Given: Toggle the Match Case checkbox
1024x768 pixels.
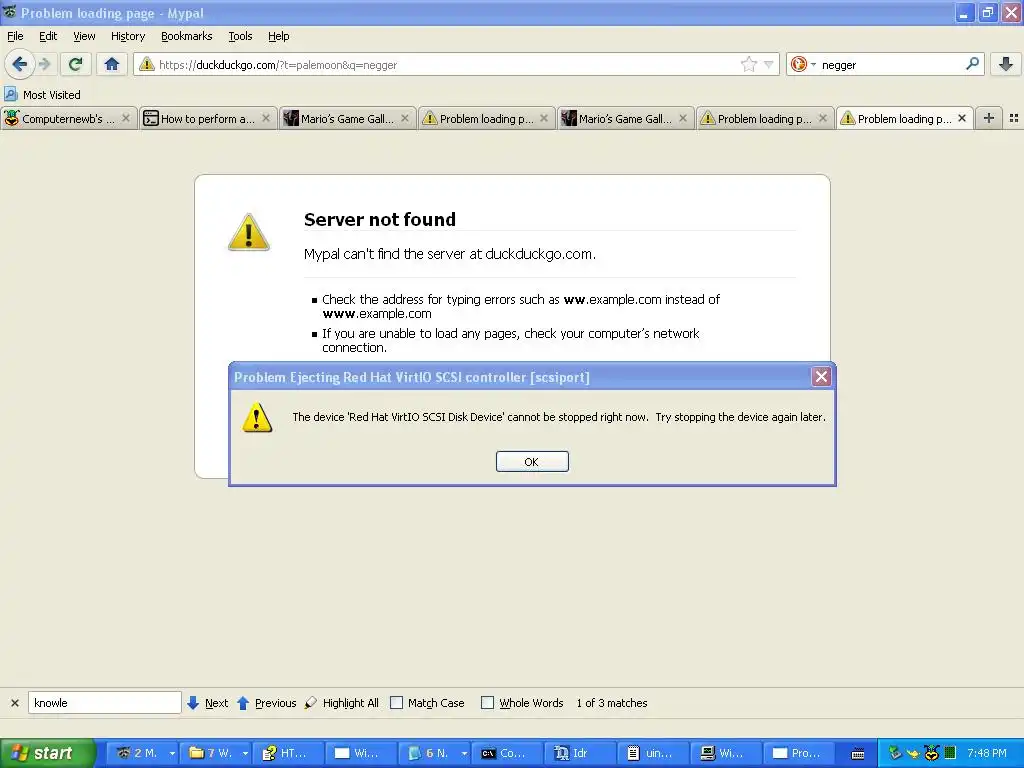Looking at the screenshot, I should (396, 703).
